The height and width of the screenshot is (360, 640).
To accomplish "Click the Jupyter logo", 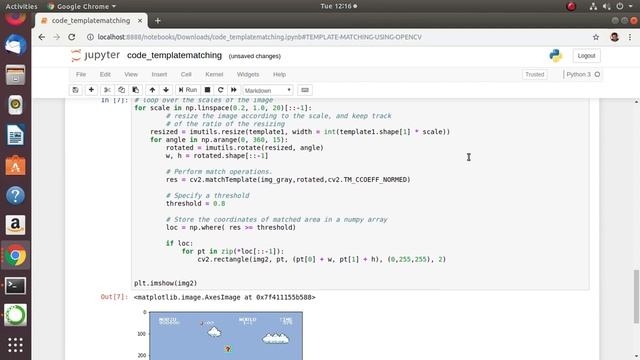I will [x=96, y=55].
